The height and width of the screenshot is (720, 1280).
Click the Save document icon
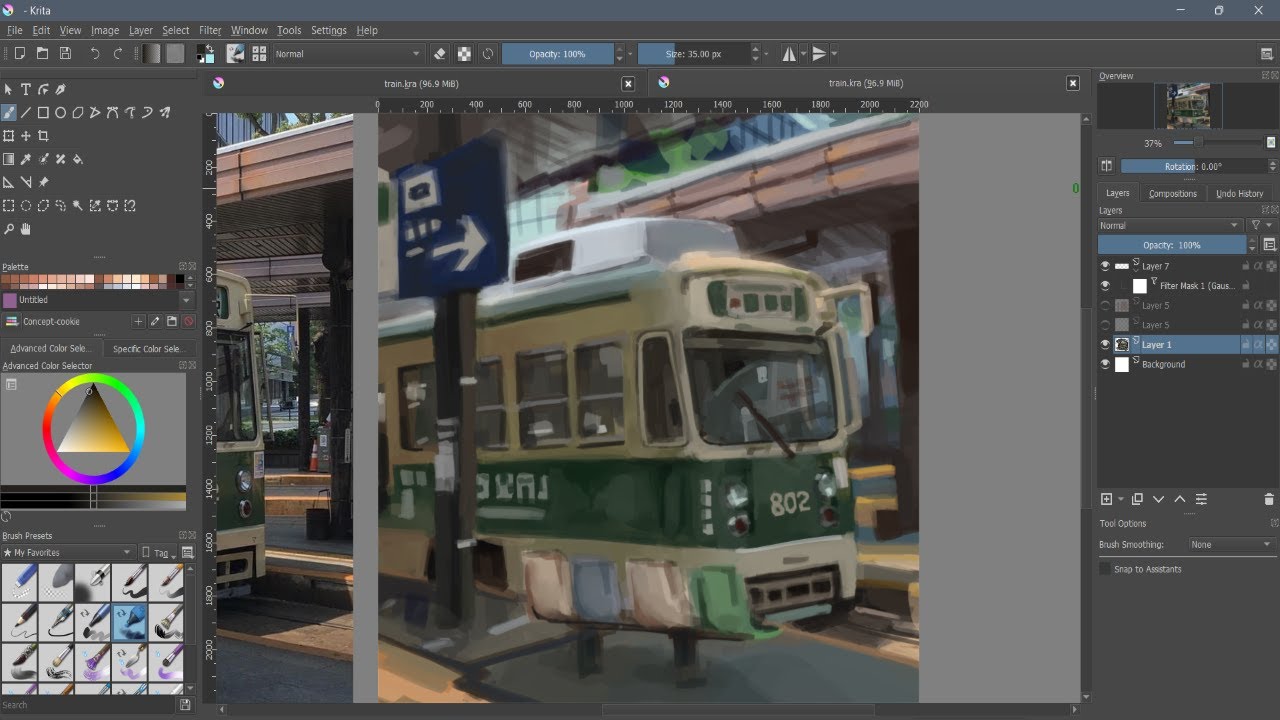coord(65,54)
